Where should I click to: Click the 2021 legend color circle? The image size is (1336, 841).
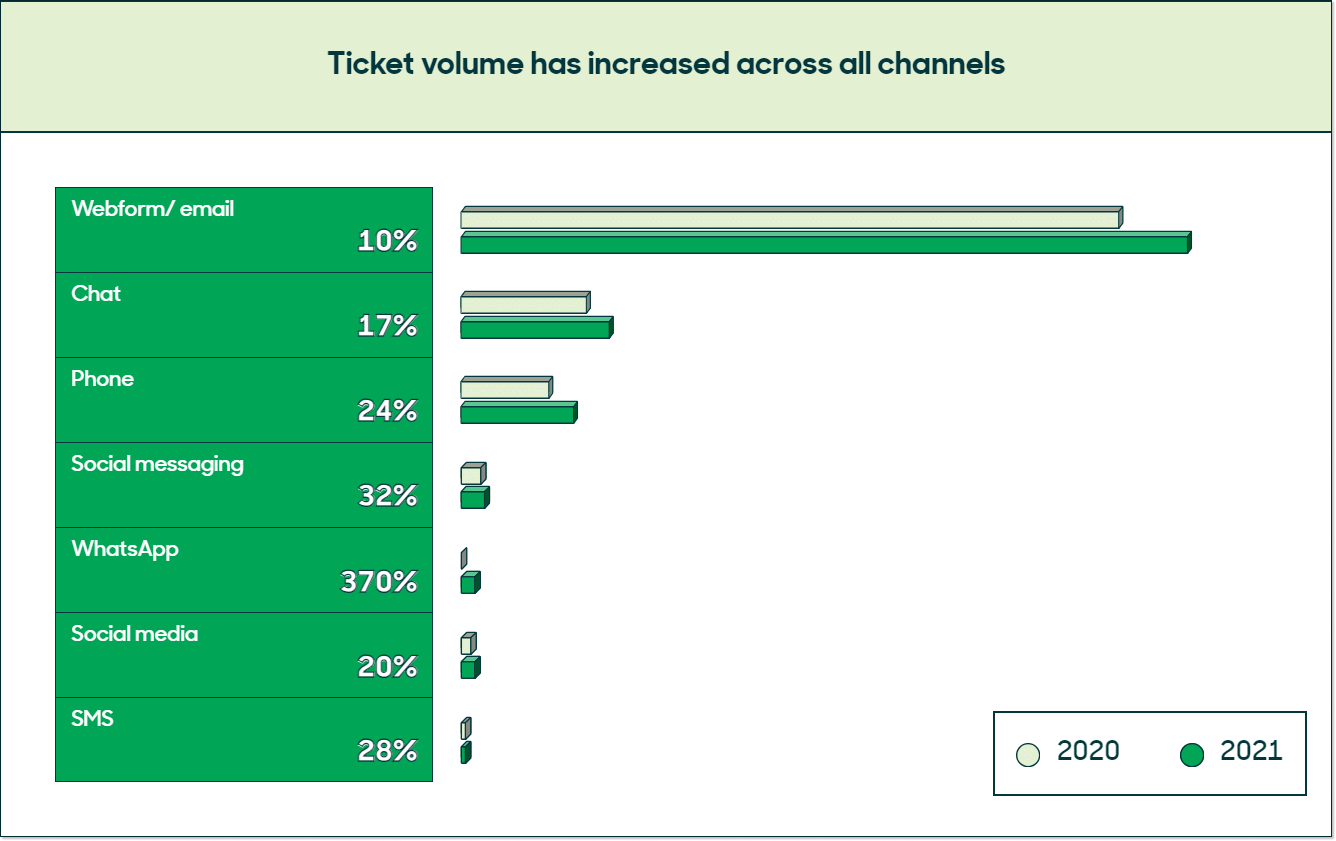(x=1191, y=755)
